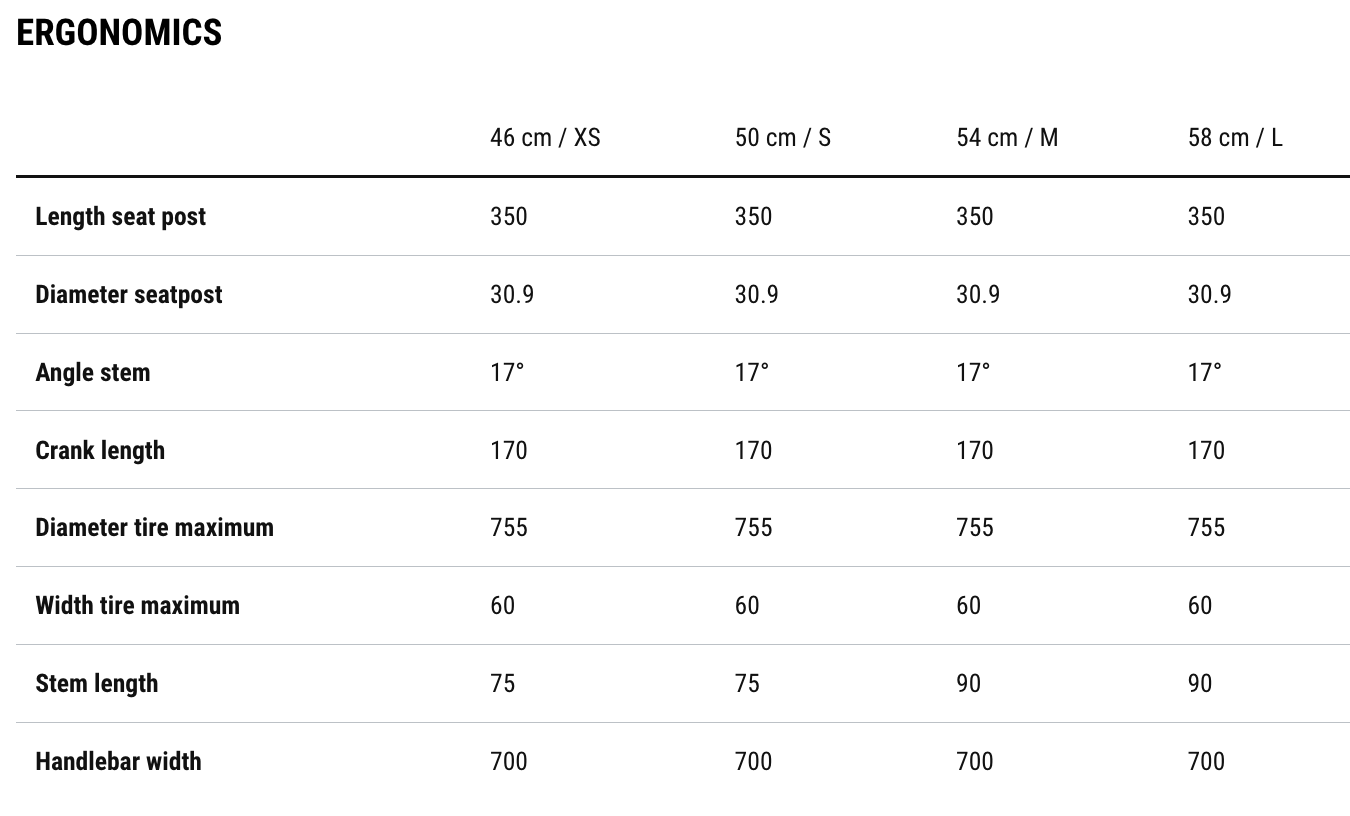
Task: Click the XS seatpost diameter value 30.9
Action: [511, 294]
